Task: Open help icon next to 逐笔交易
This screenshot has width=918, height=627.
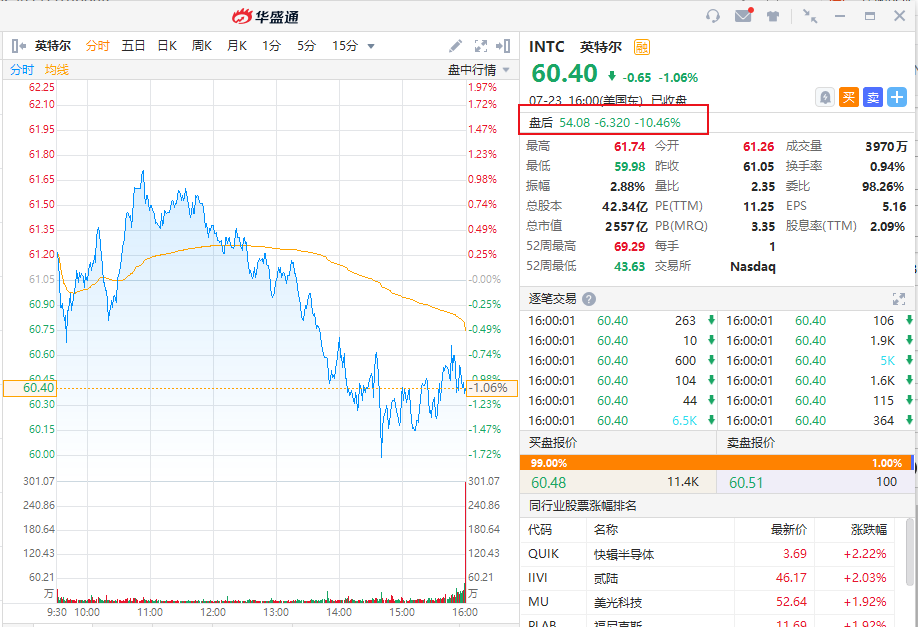Action: (x=589, y=299)
